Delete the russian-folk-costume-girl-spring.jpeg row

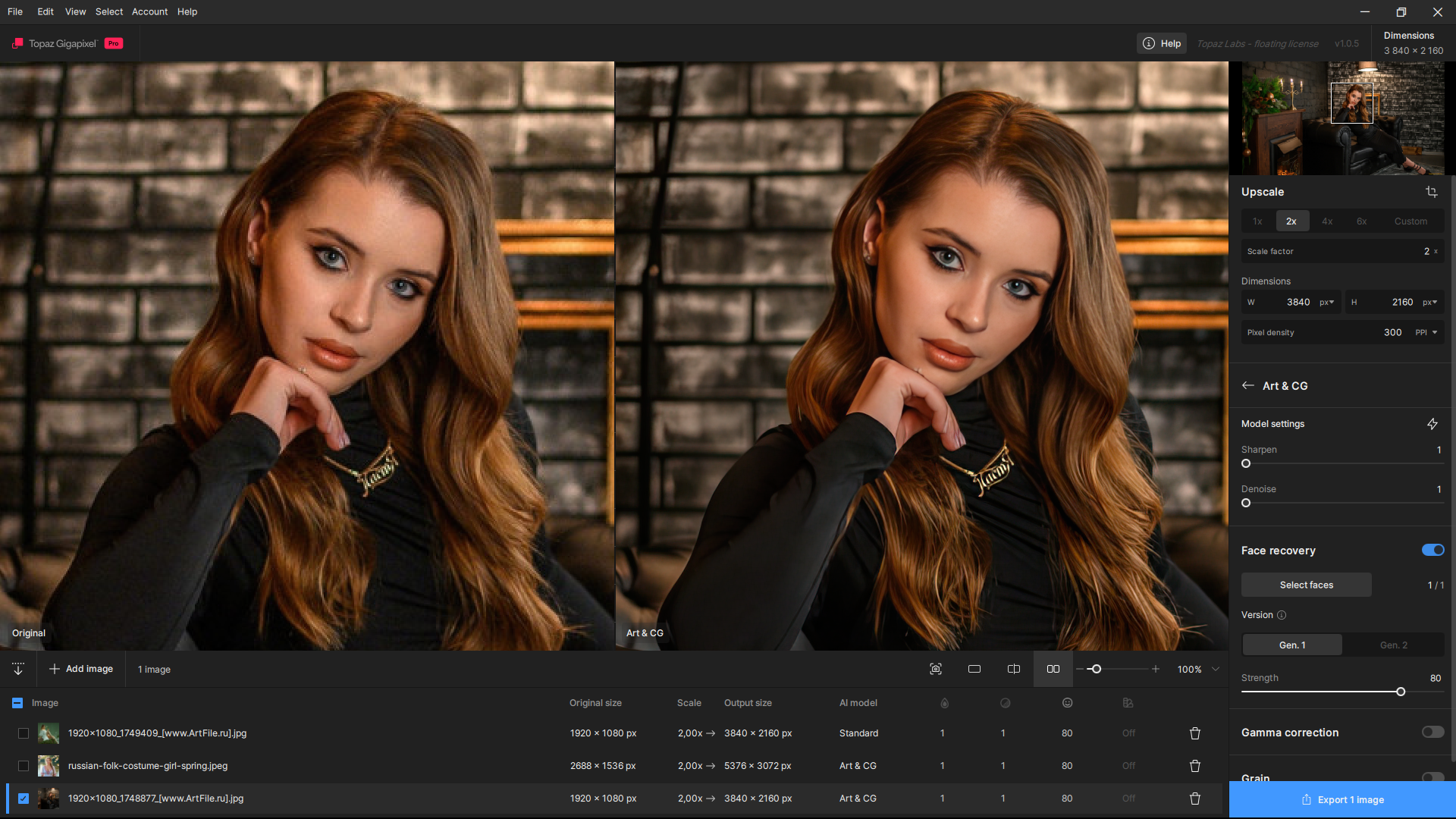1195,766
